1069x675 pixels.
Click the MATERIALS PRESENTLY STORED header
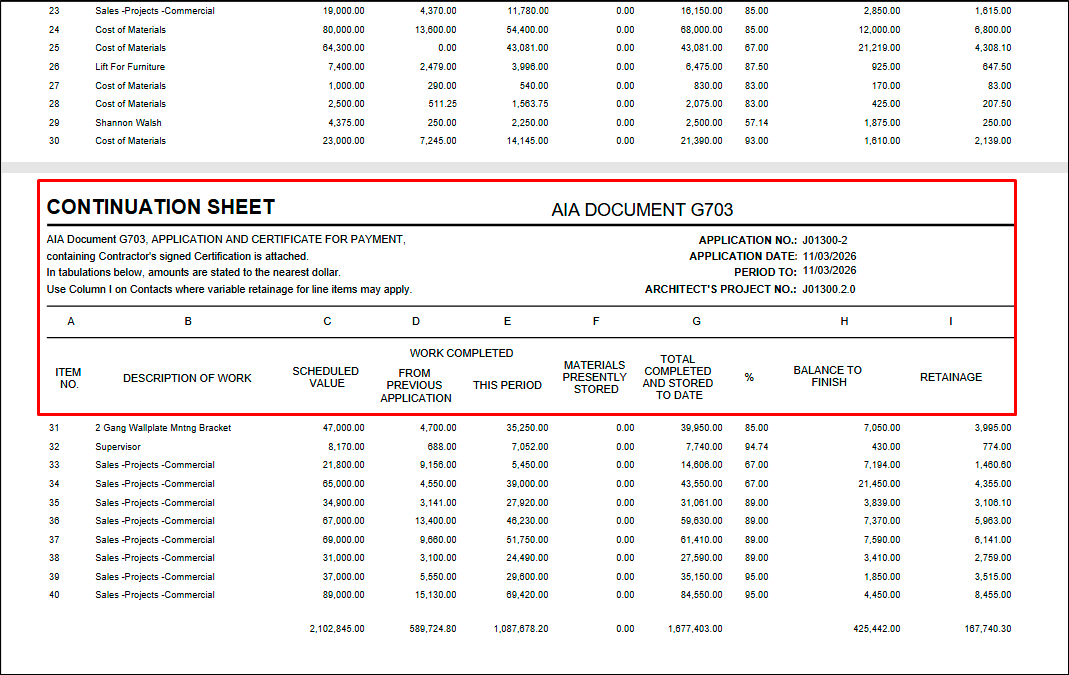click(595, 377)
